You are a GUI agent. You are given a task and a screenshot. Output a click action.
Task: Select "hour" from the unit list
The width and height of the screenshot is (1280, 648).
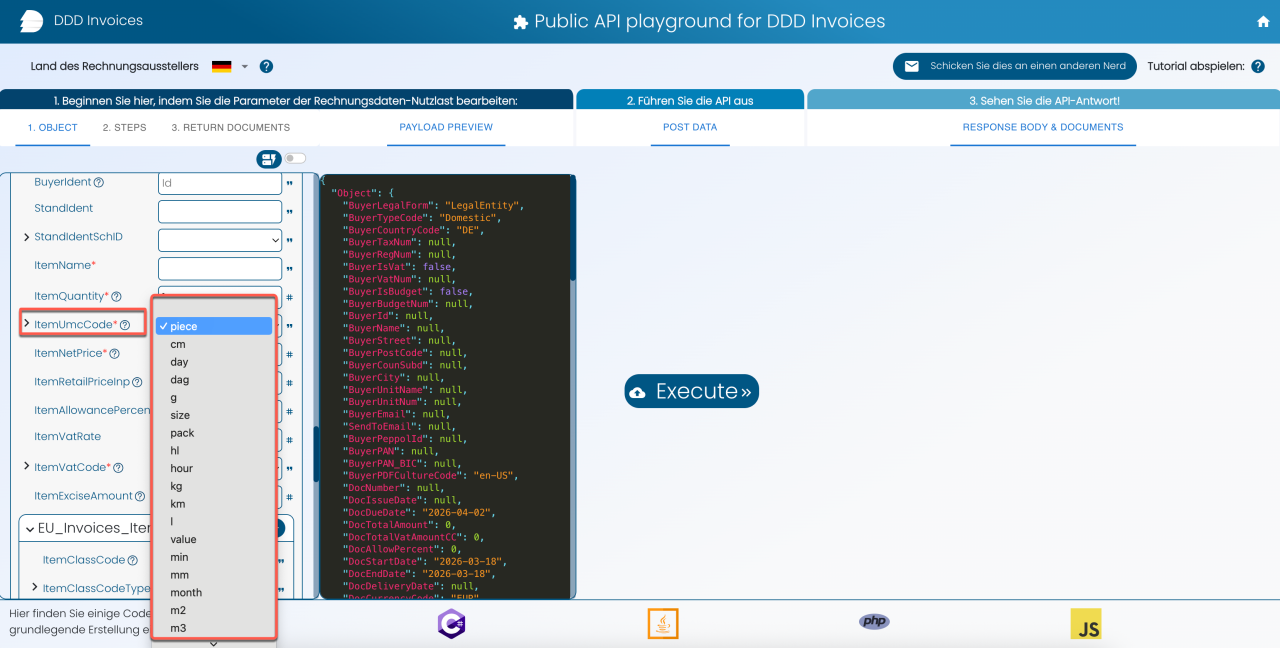[182, 468]
